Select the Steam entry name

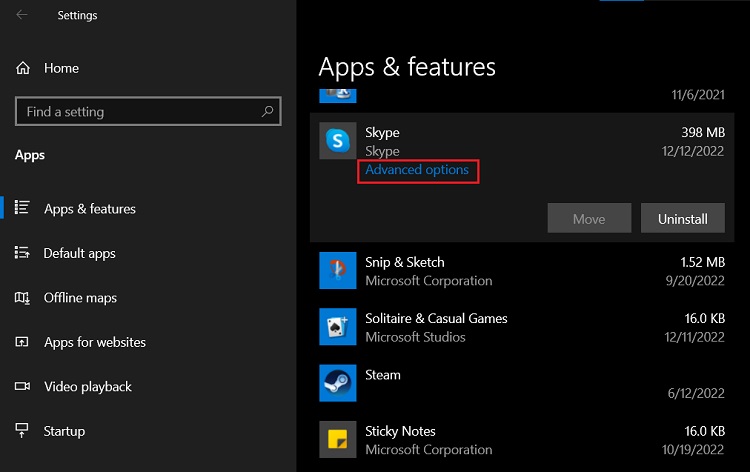click(383, 375)
